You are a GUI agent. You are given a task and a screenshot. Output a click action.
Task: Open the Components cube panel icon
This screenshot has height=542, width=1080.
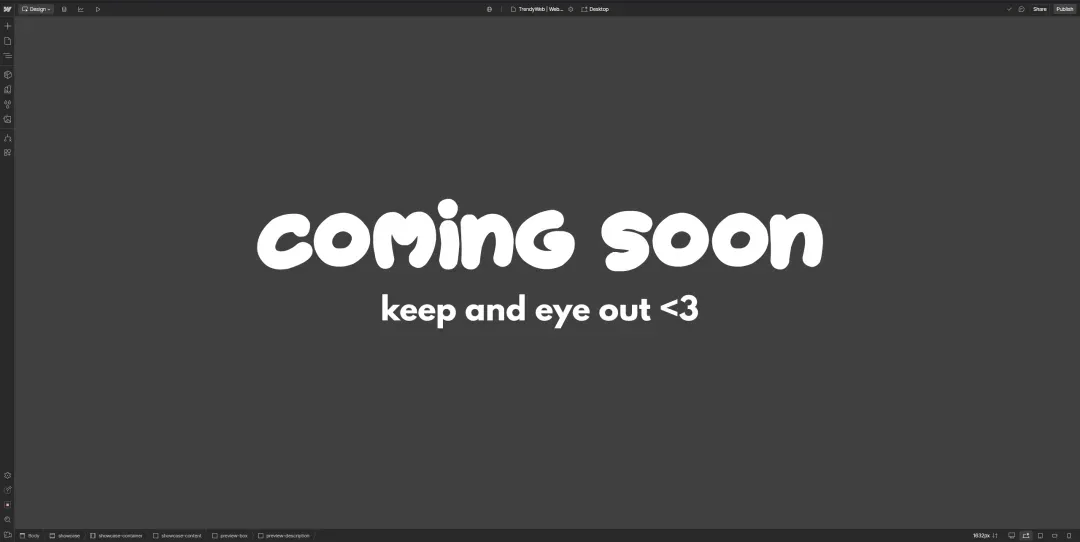pyautogui.click(x=8, y=74)
